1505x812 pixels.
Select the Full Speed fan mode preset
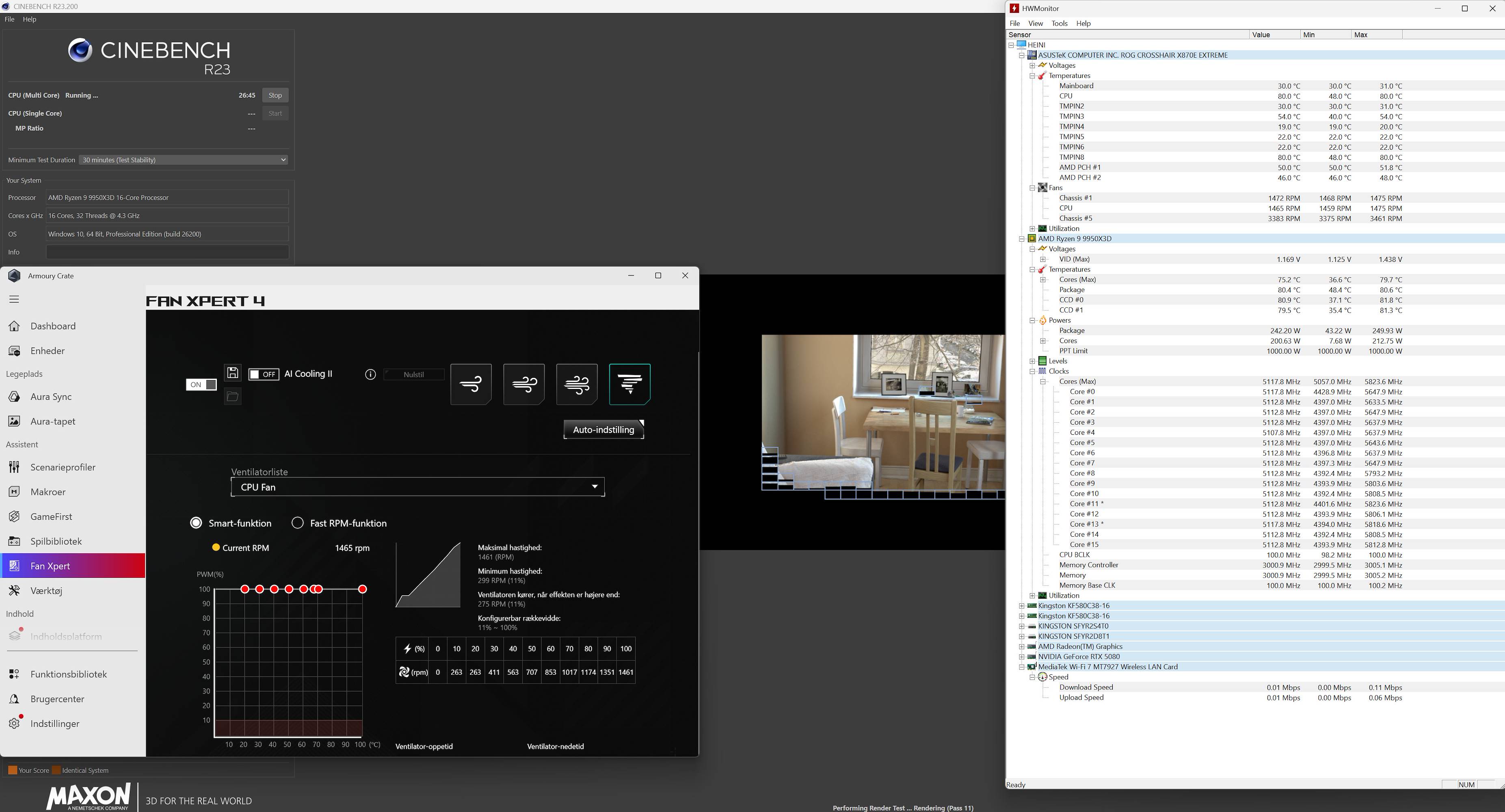coord(630,384)
